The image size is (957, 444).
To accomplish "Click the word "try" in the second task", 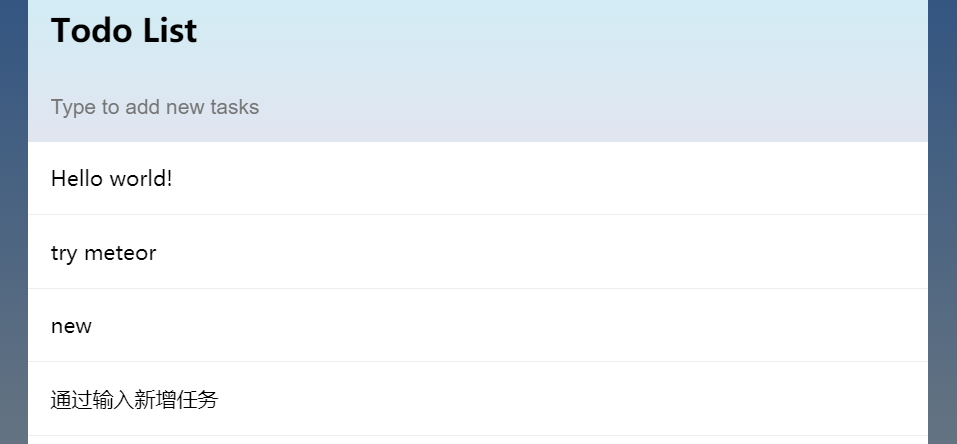I will pos(64,253).
